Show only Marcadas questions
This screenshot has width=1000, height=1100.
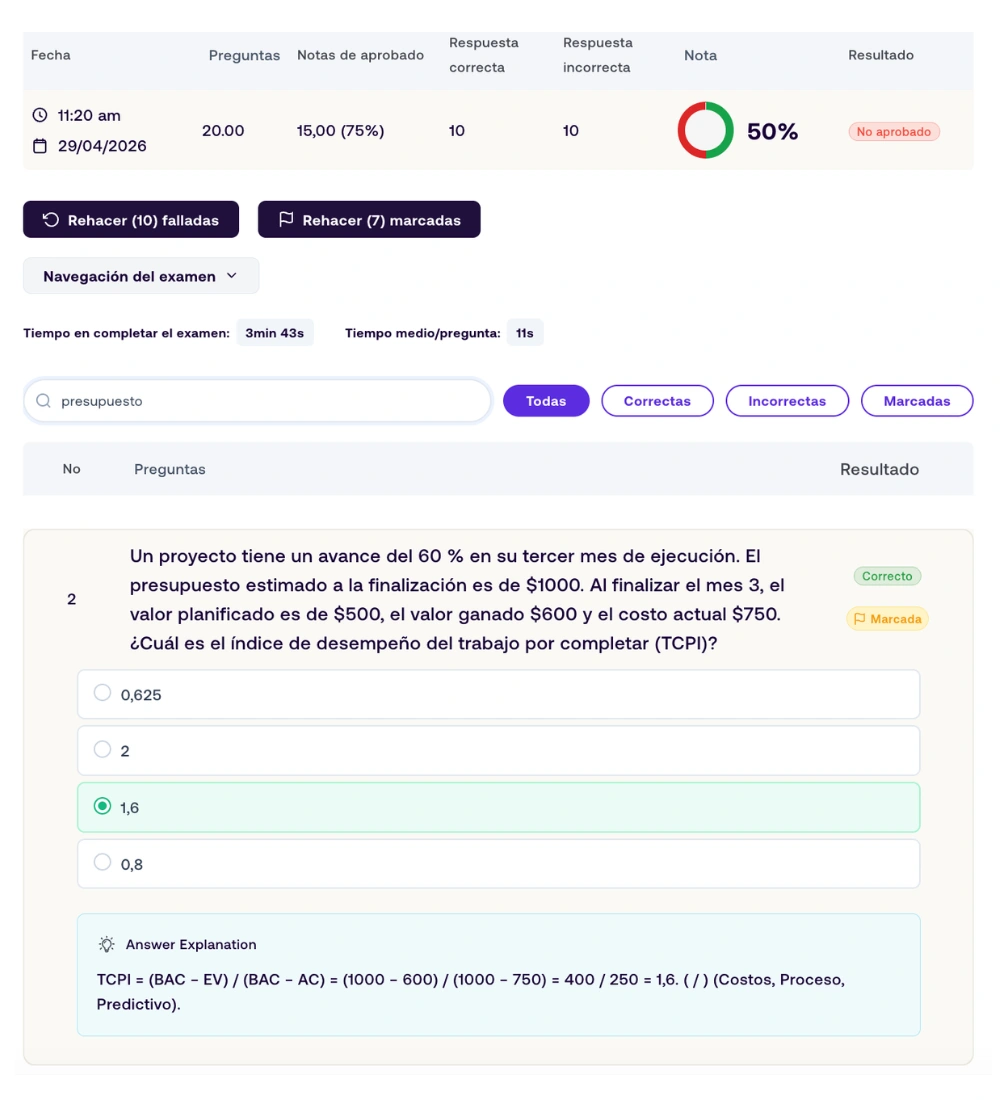tap(917, 401)
